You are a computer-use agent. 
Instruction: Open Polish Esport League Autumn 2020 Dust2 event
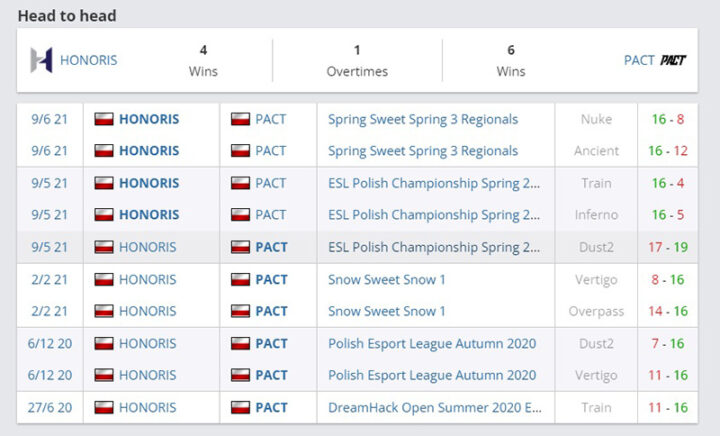click(432, 343)
